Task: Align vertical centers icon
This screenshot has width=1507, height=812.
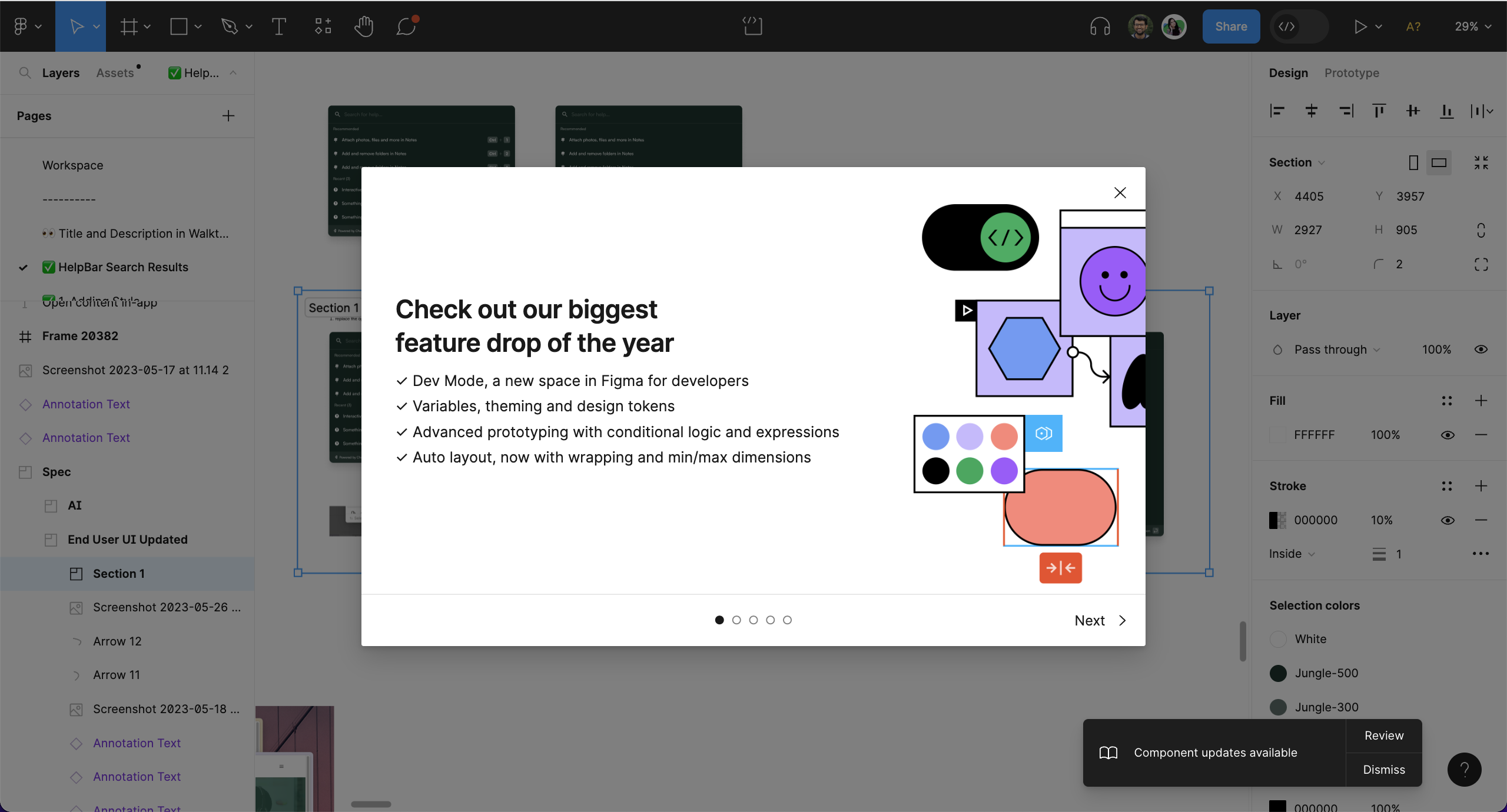Action: click(x=1413, y=111)
